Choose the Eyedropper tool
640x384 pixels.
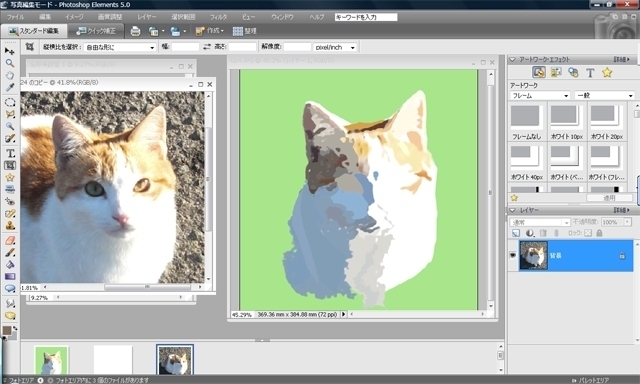[x=10, y=87]
